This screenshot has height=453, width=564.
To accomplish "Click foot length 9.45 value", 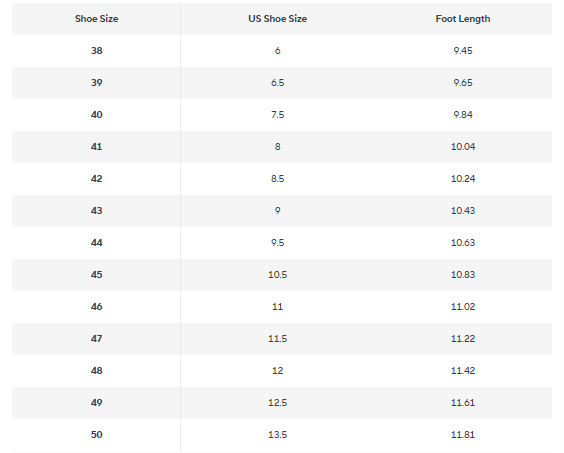I will click(463, 51).
